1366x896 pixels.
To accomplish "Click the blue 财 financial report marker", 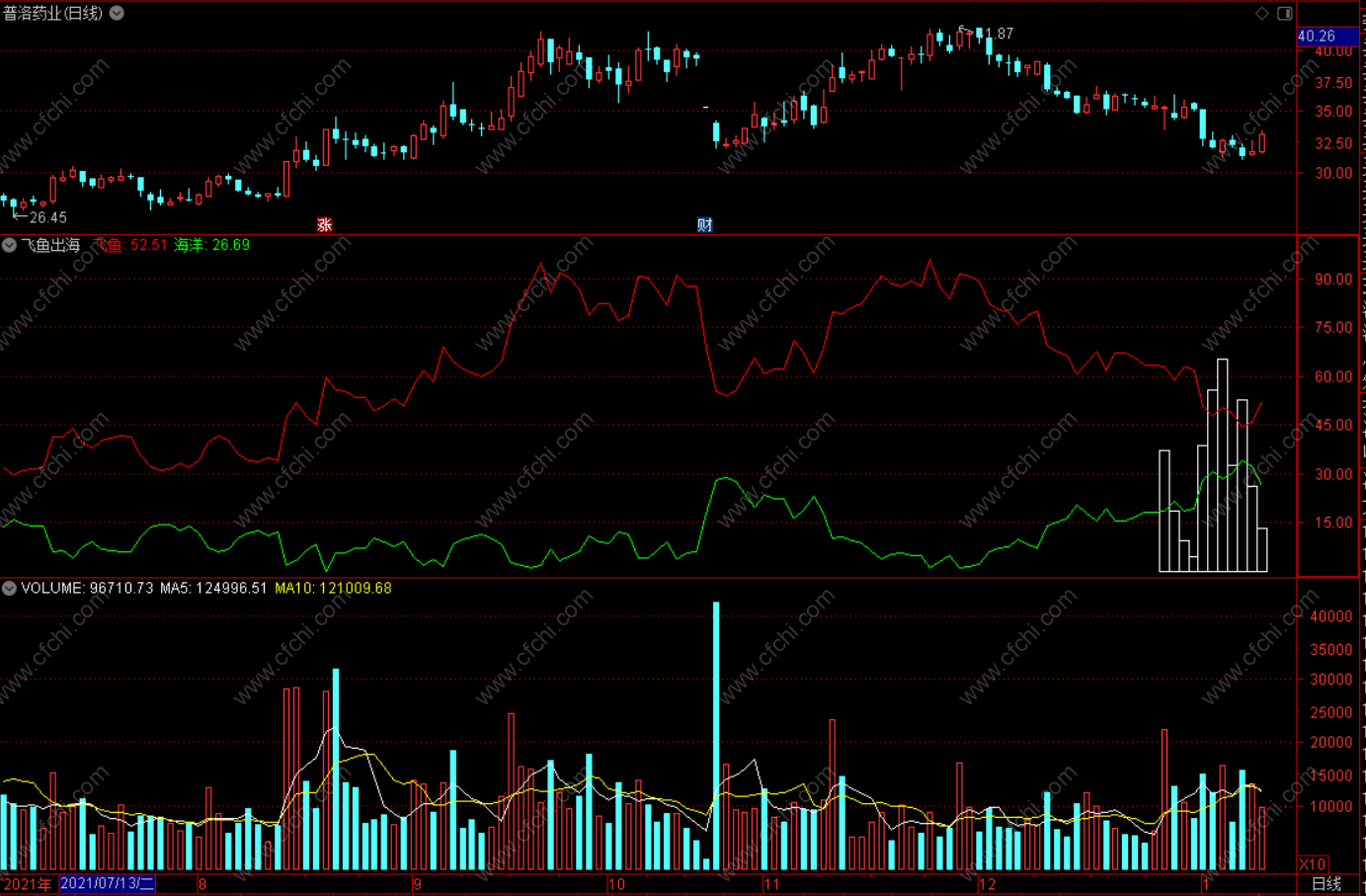I will pyautogui.click(x=704, y=225).
